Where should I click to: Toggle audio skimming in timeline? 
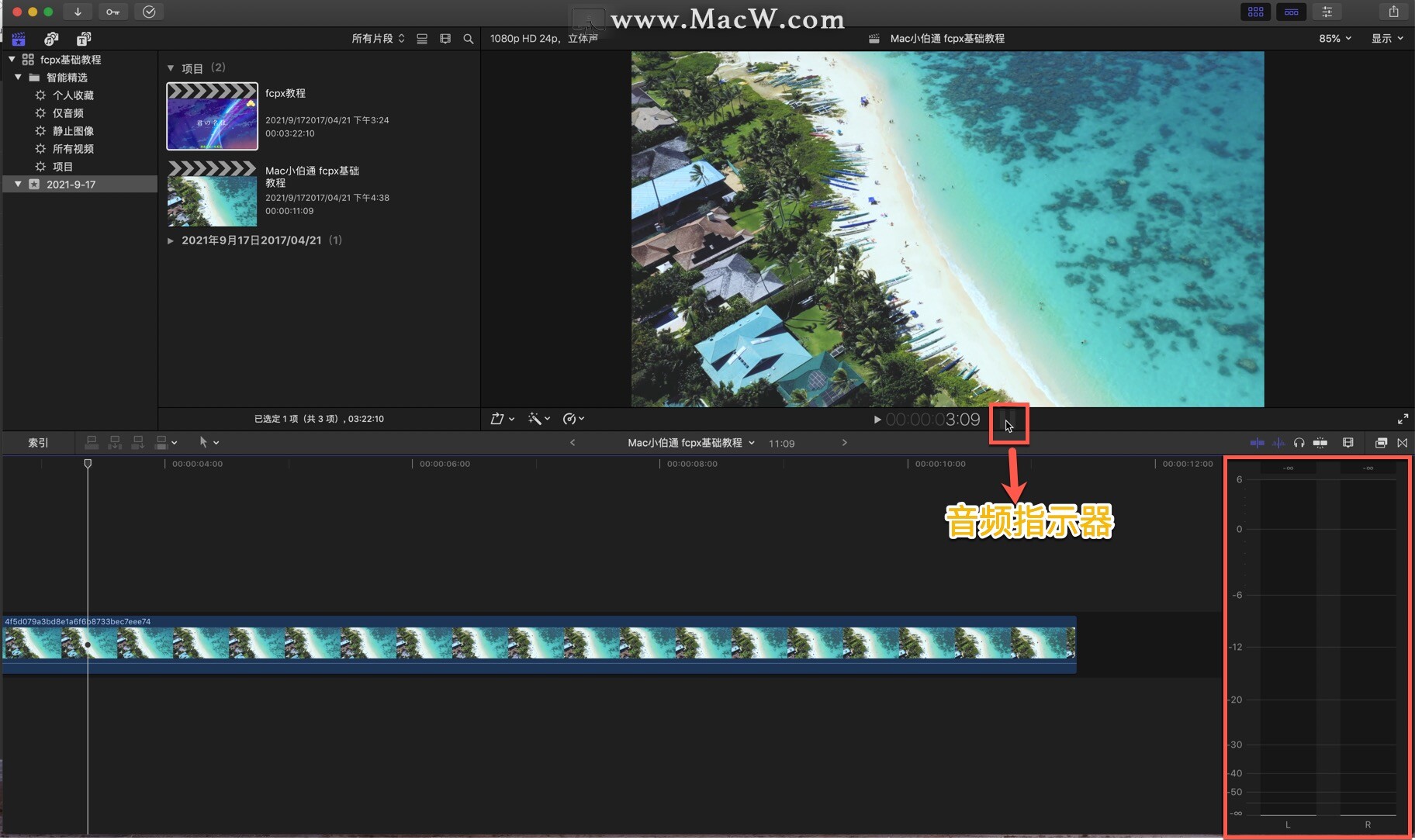[x=1278, y=443]
